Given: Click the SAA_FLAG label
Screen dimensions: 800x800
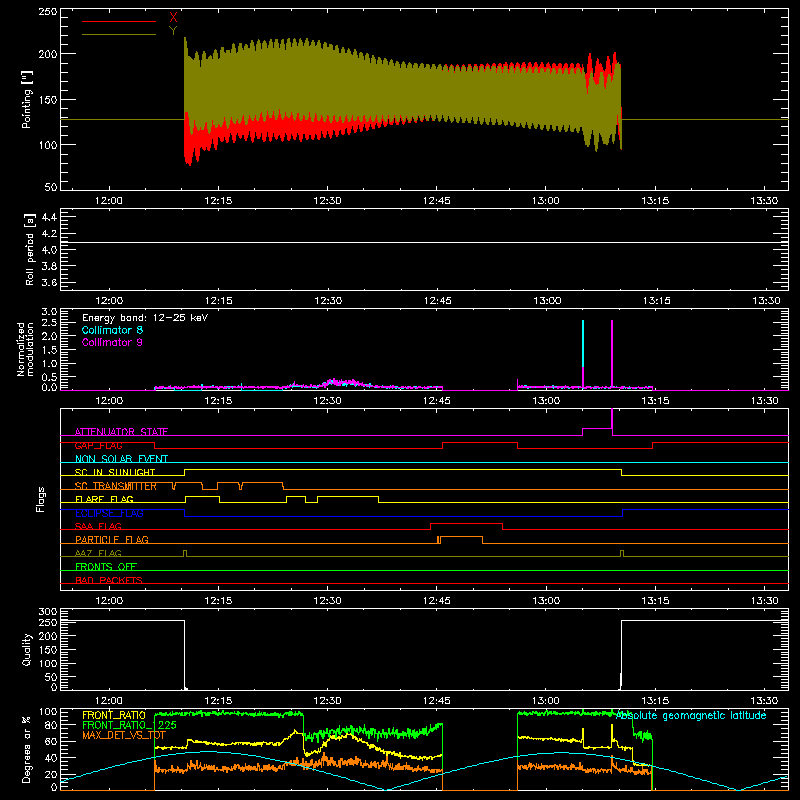Looking at the screenshot, I should [x=98, y=526].
